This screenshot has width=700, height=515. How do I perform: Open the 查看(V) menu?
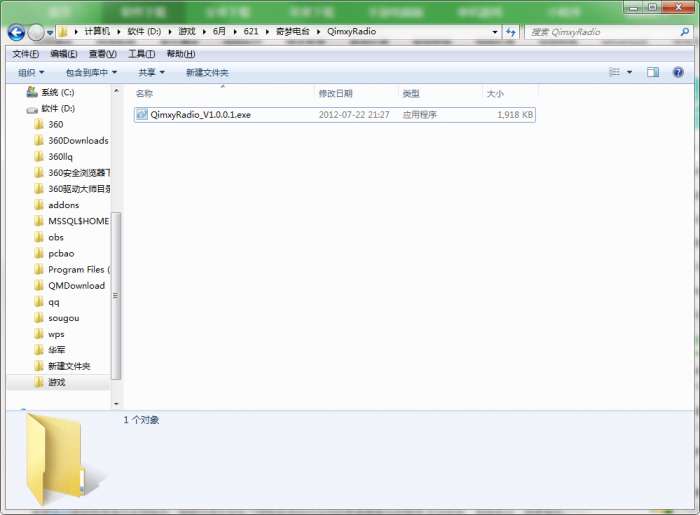pos(103,54)
